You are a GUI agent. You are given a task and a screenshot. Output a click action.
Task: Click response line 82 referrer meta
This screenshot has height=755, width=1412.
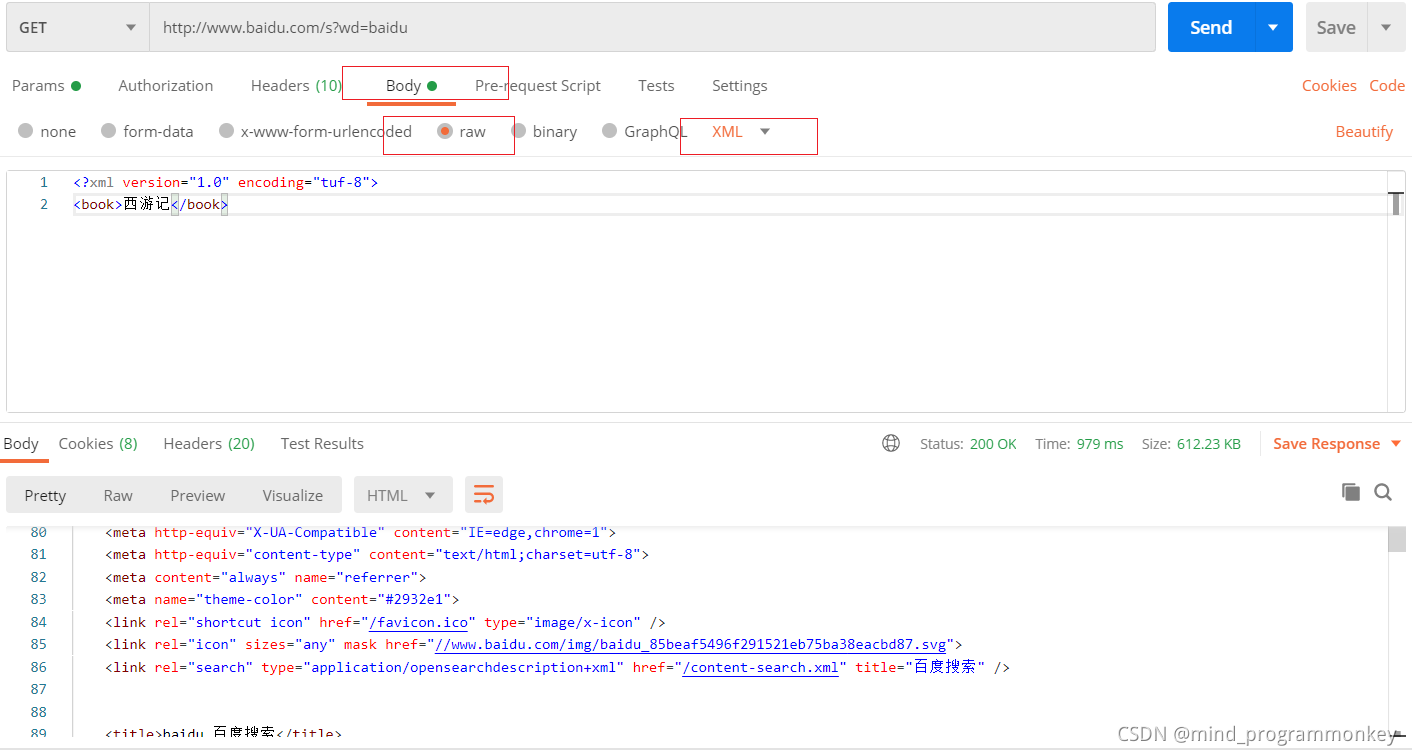265,577
